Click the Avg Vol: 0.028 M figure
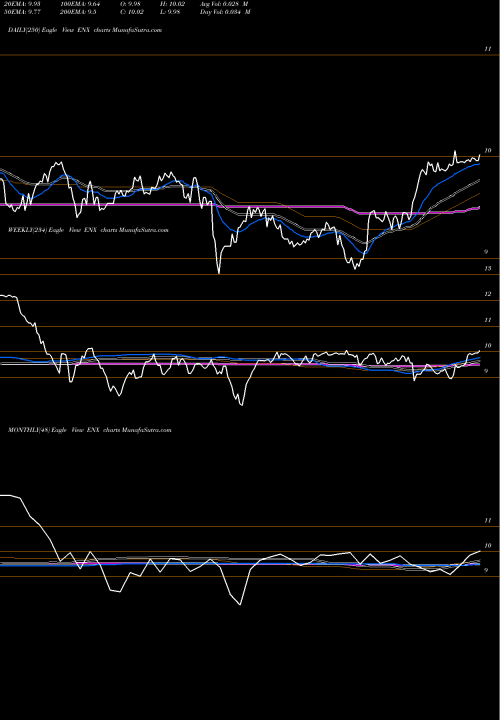 (225, 4)
